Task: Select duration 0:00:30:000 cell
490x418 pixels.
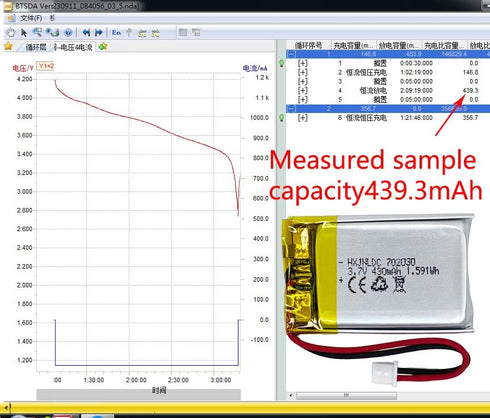Action: click(x=416, y=63)
